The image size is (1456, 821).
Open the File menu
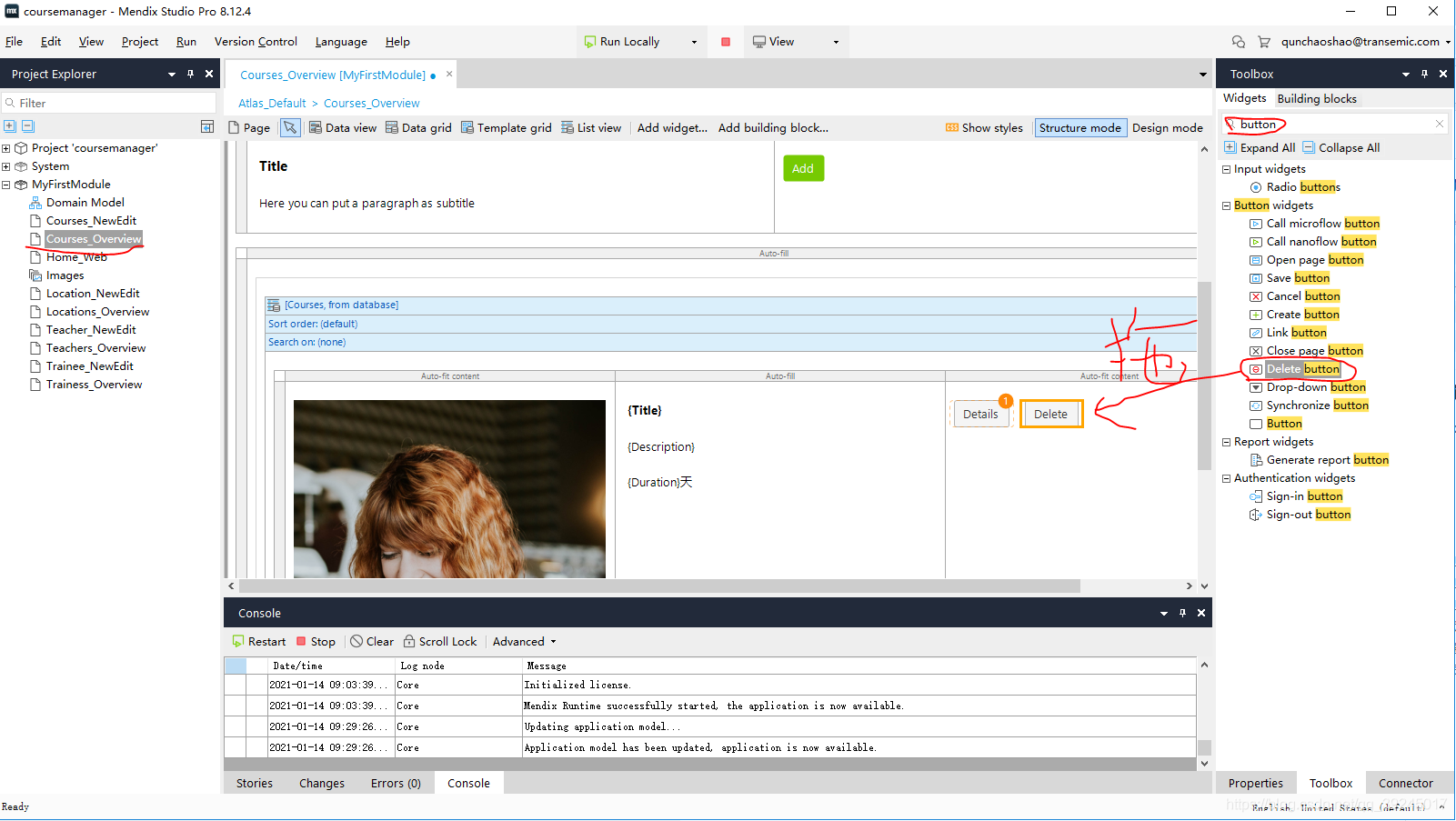pyautogui.click(x=14, y=42)
